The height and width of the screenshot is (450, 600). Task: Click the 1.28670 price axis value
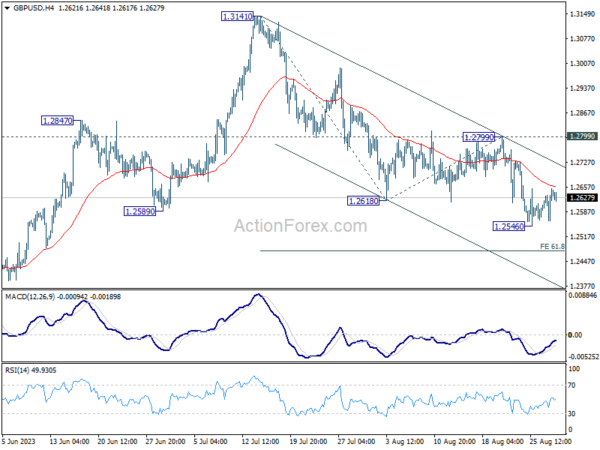coord(582,113)
